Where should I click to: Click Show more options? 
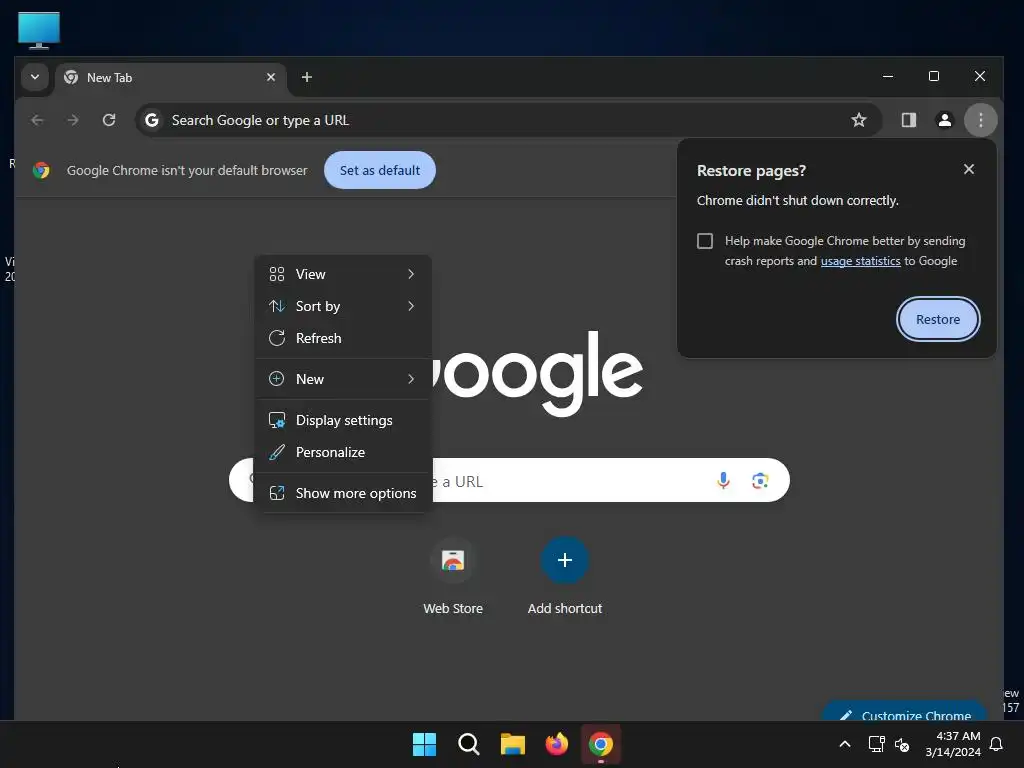pos(343,493)
